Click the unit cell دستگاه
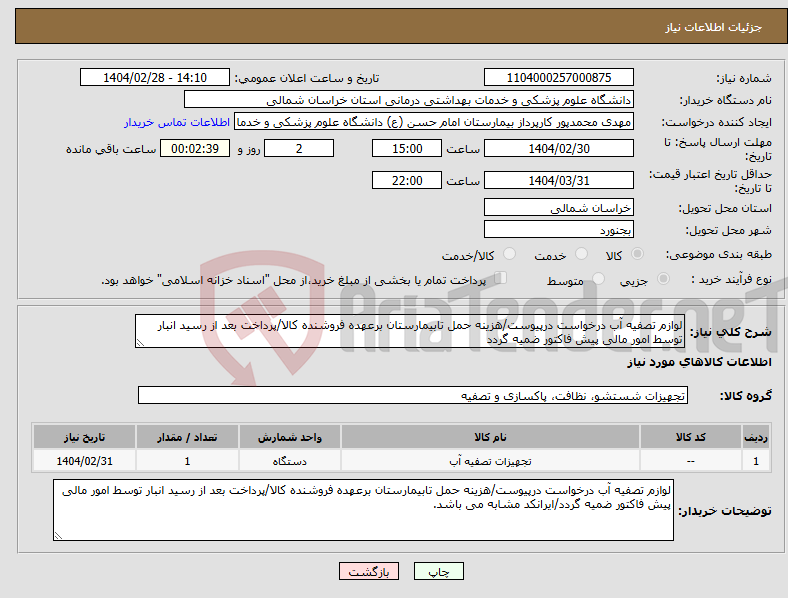Screen dimensions: 788x598 point(289,461)
